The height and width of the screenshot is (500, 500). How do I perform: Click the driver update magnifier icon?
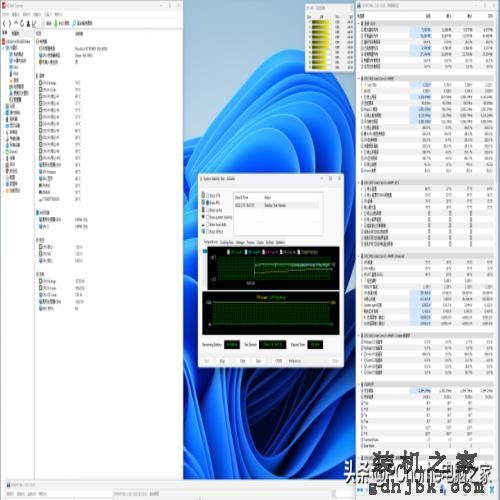coord(74,23)
